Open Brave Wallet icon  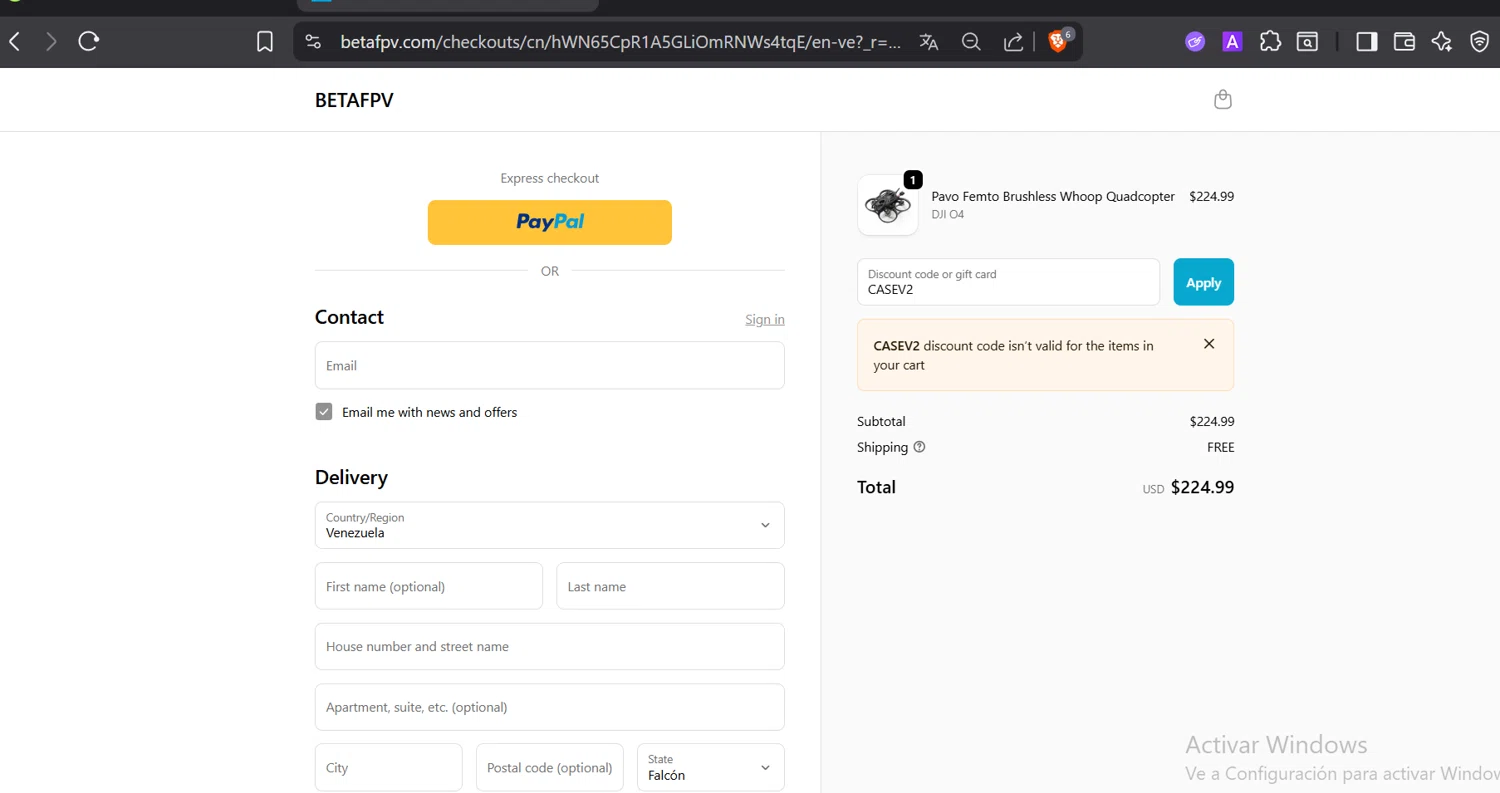[x=1404, y=41]
